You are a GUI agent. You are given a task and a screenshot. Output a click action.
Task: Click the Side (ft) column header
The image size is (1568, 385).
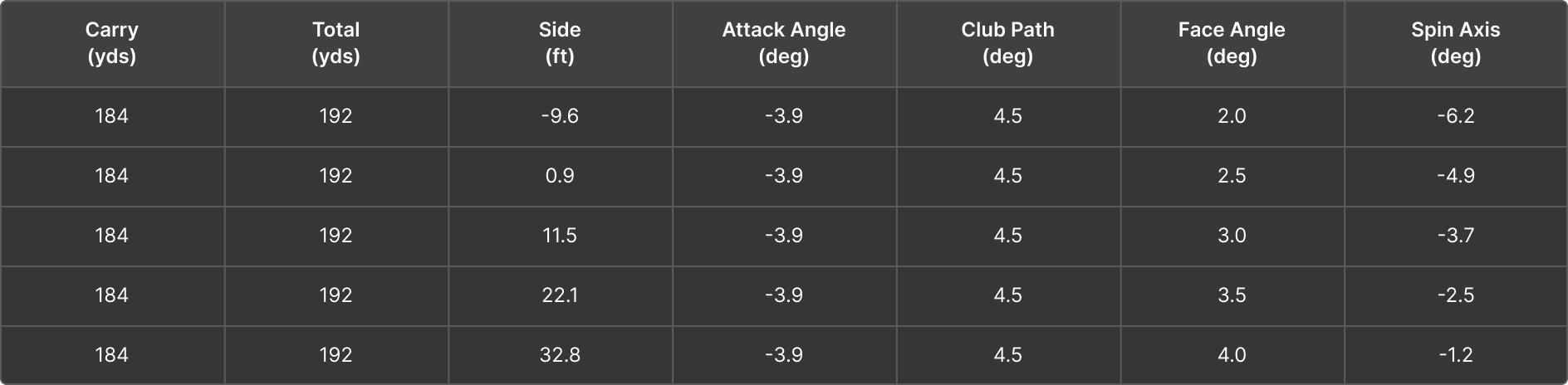(x=560, y=43)
